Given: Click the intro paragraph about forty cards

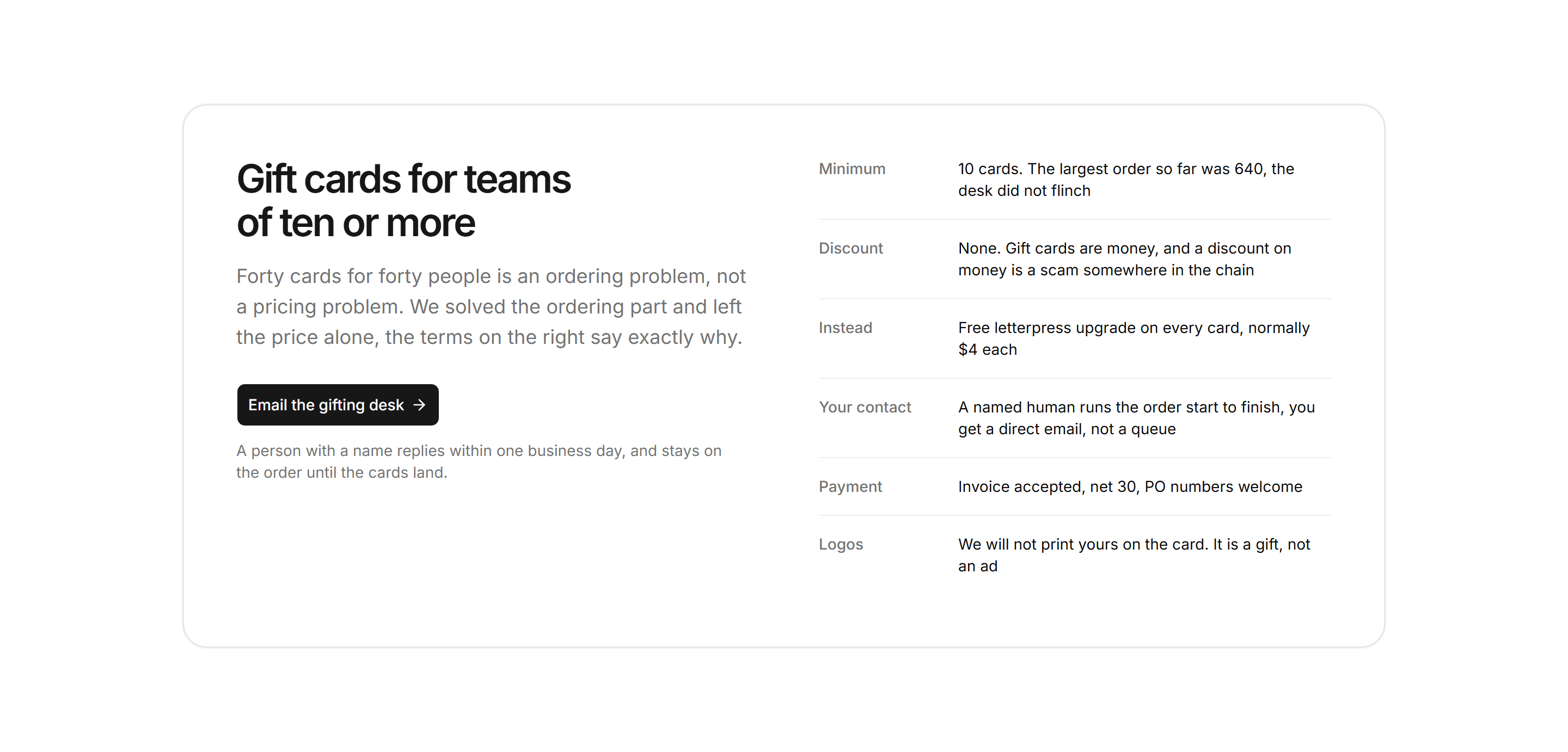Looking at the screenshot, I should (x=491, y=307).
